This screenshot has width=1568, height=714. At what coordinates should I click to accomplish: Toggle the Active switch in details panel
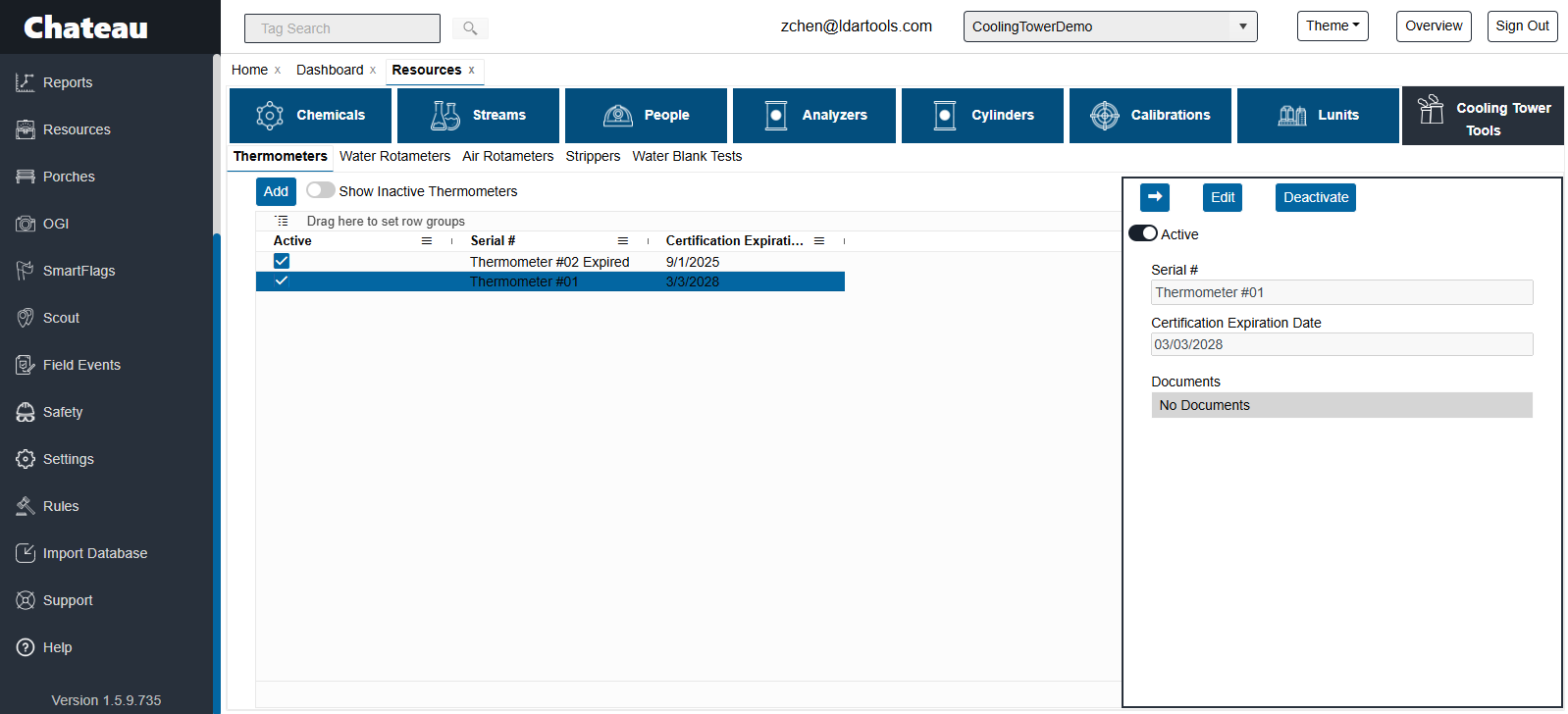click(x=1142, y=233)
